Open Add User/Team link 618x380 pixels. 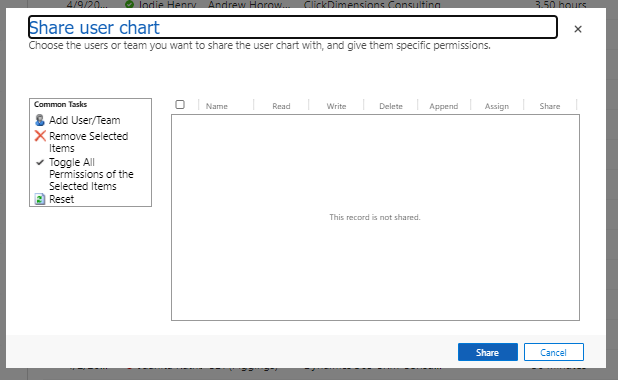(85, 120)
